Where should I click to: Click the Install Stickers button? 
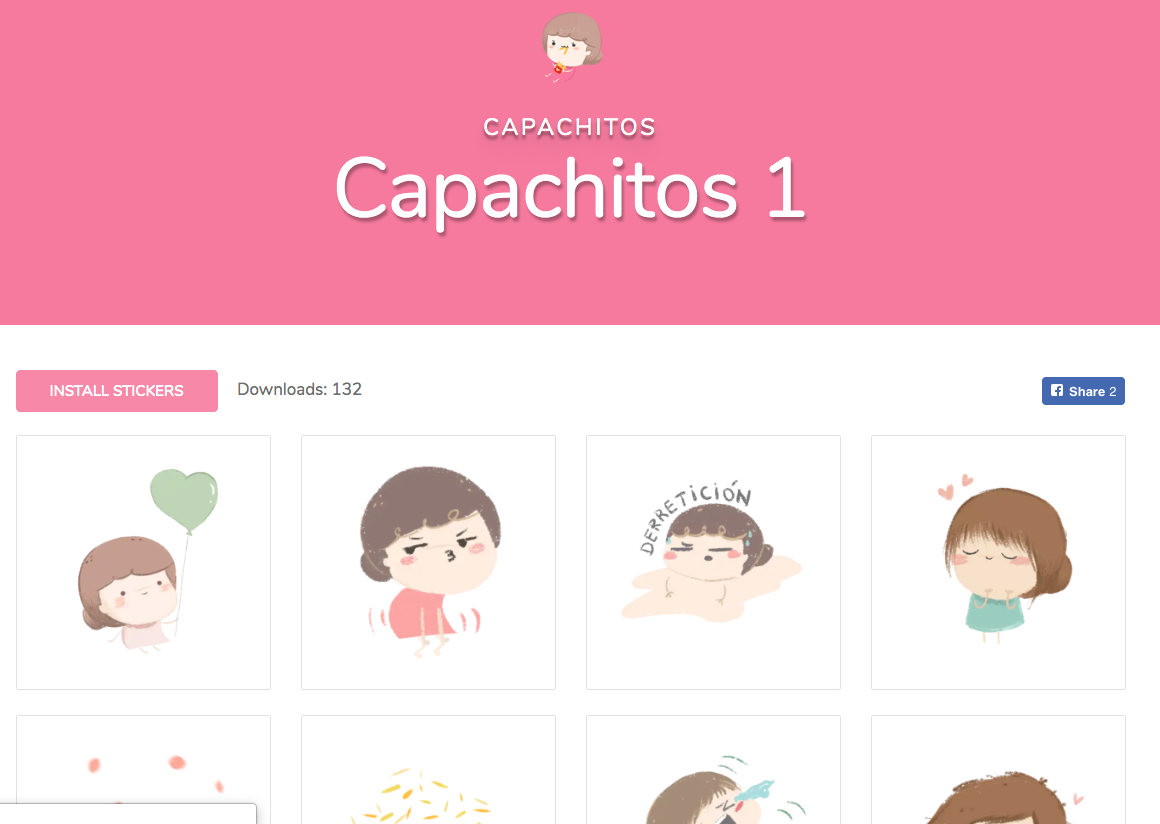tap(117, 391)
